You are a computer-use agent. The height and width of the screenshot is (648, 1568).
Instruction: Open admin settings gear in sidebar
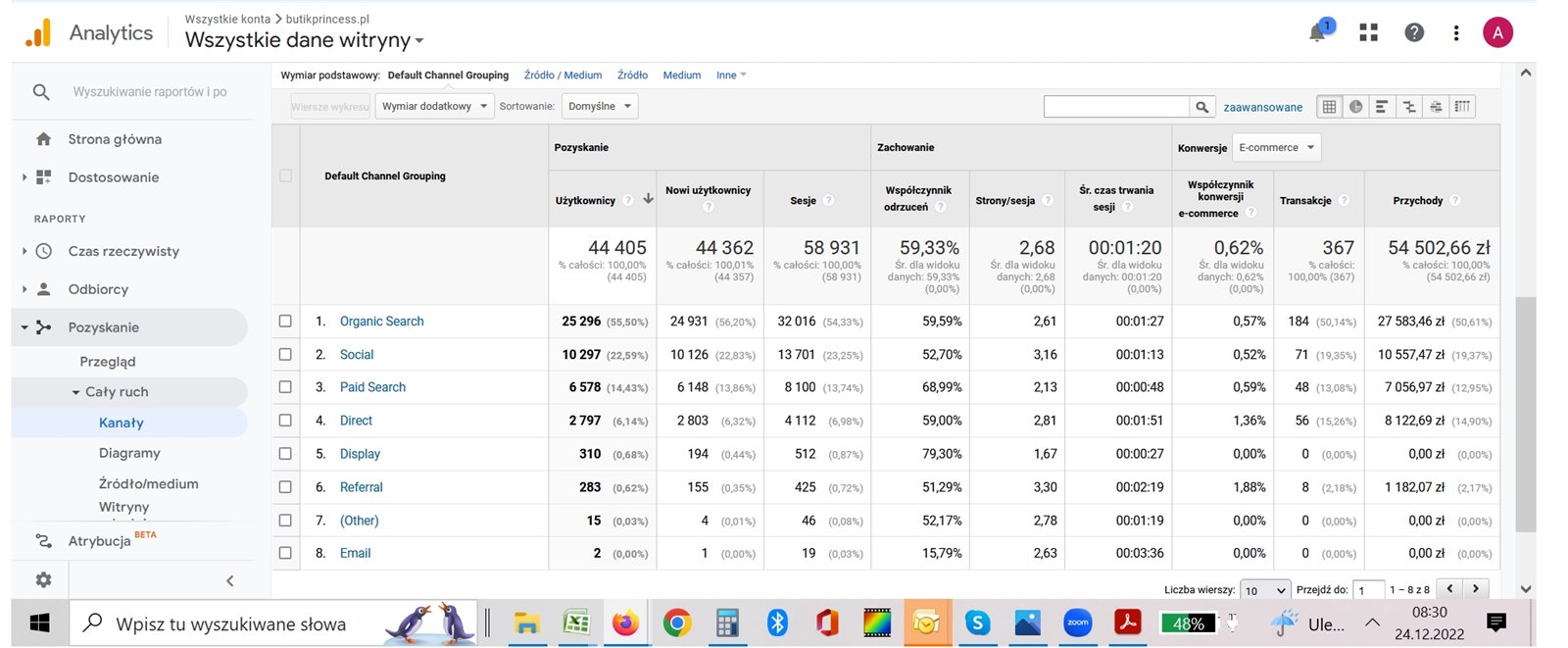(43, 579)
